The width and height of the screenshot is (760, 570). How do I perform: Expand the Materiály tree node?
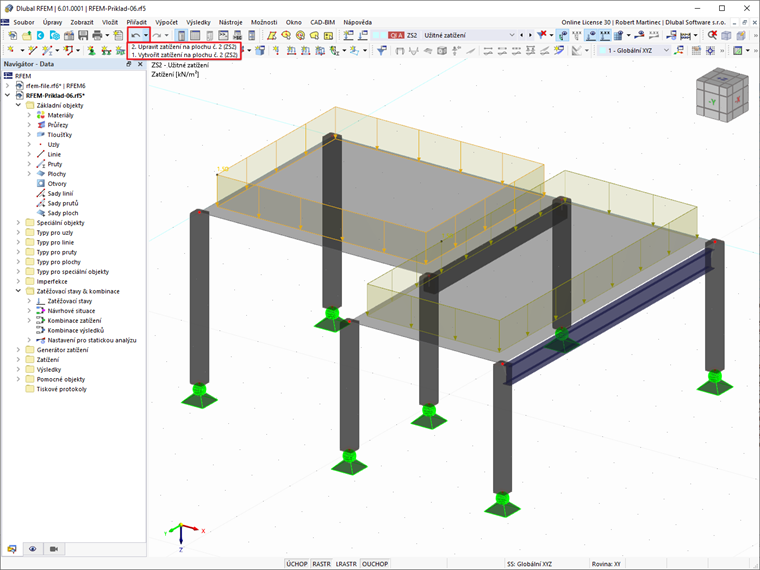(x=29, y=115)
